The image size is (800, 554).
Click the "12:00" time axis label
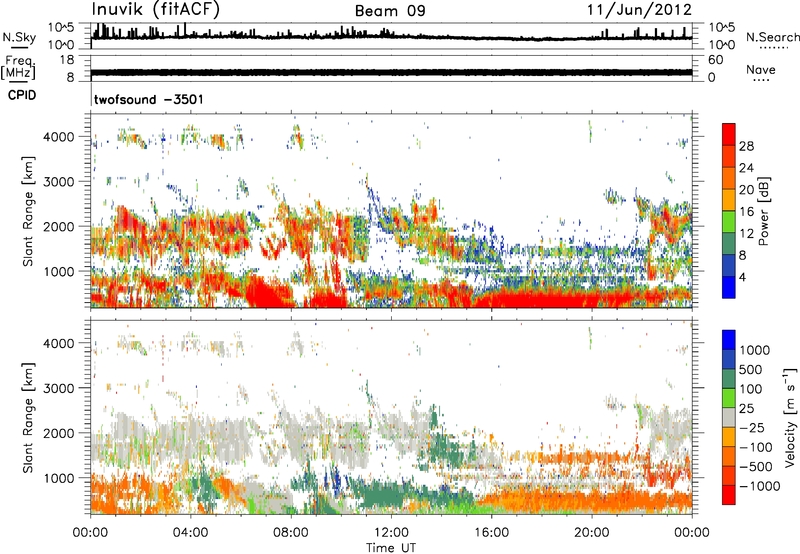click(x=391, y=533)
